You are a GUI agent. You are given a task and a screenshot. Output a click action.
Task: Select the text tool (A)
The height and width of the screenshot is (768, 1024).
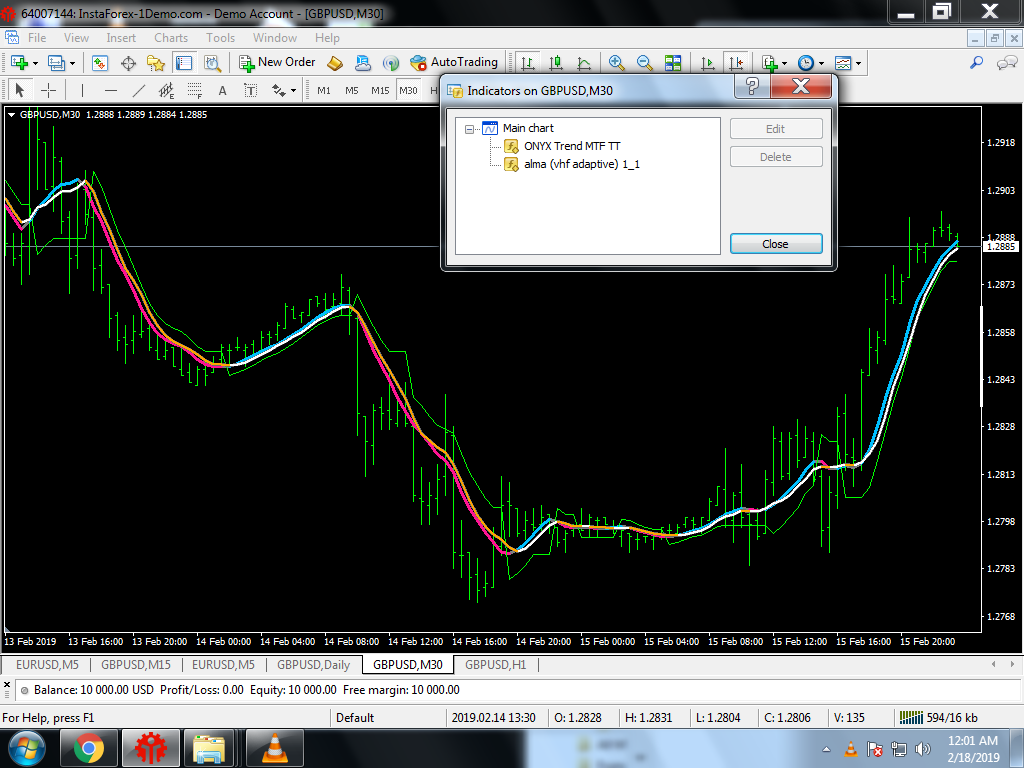(223, 90)
